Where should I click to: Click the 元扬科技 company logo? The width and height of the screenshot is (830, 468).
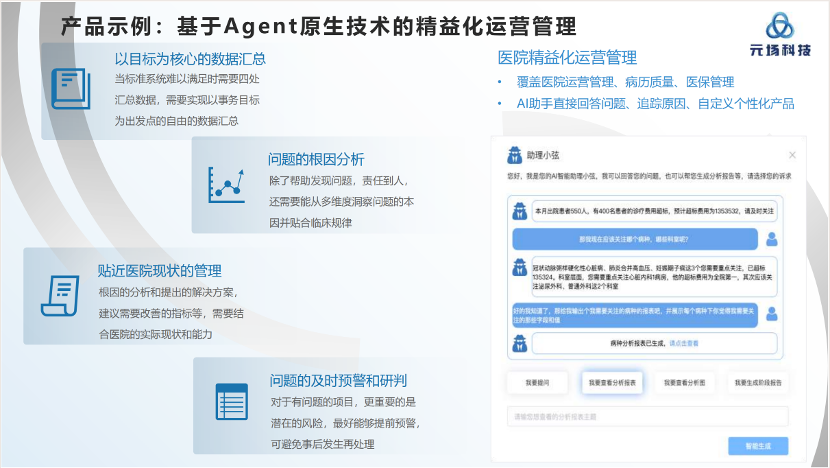point(780,35)
